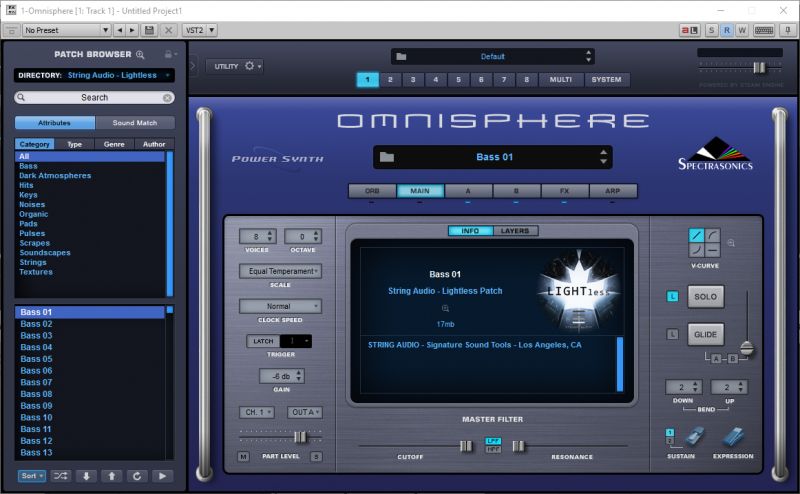The width and height of the screenshot is (800, 494).
Task: Open the trigger mode dropdown next to Latch
Action: (x=296, y=341)
